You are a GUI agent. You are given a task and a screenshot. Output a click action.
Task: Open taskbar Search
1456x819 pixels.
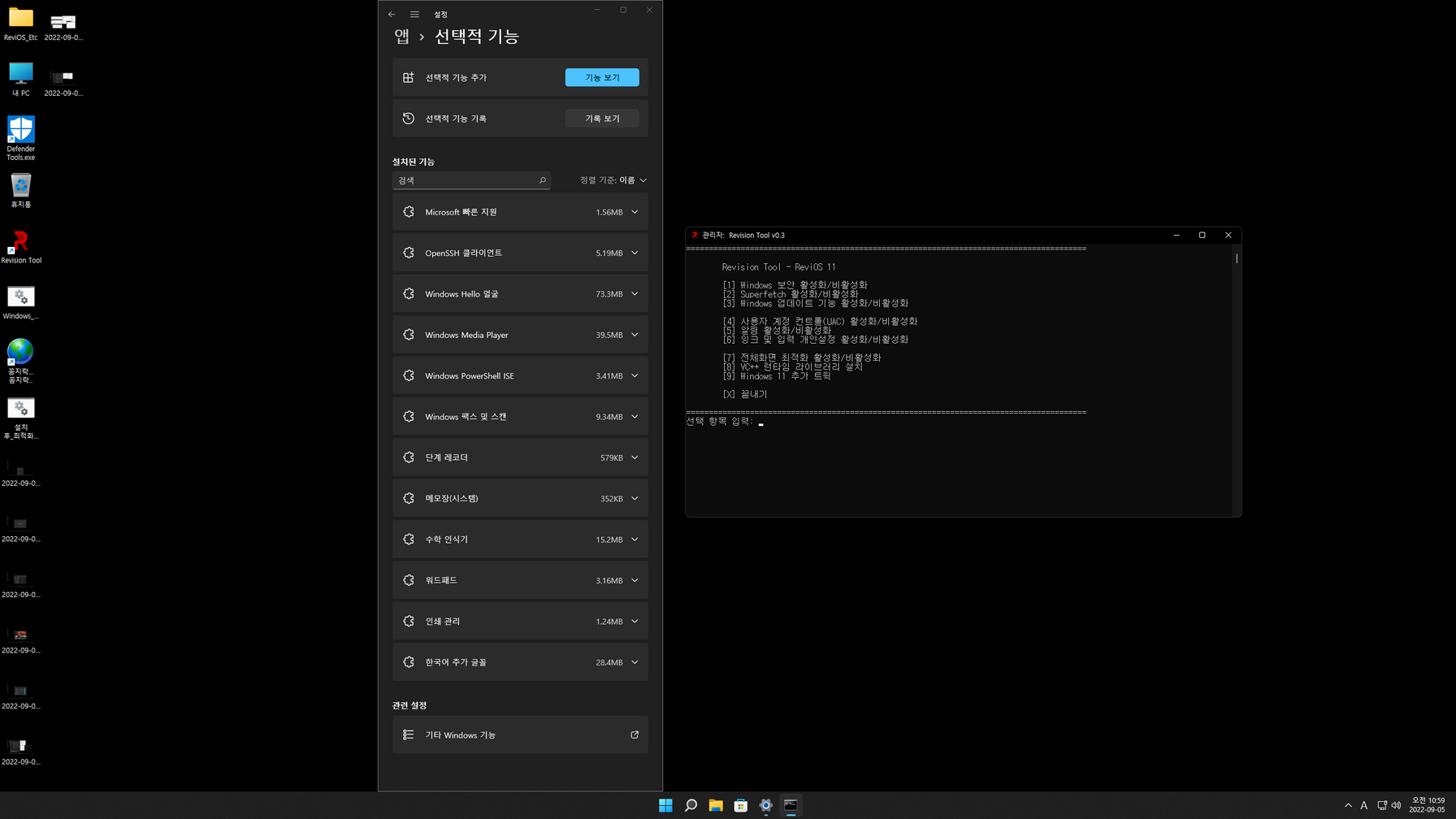691,805
